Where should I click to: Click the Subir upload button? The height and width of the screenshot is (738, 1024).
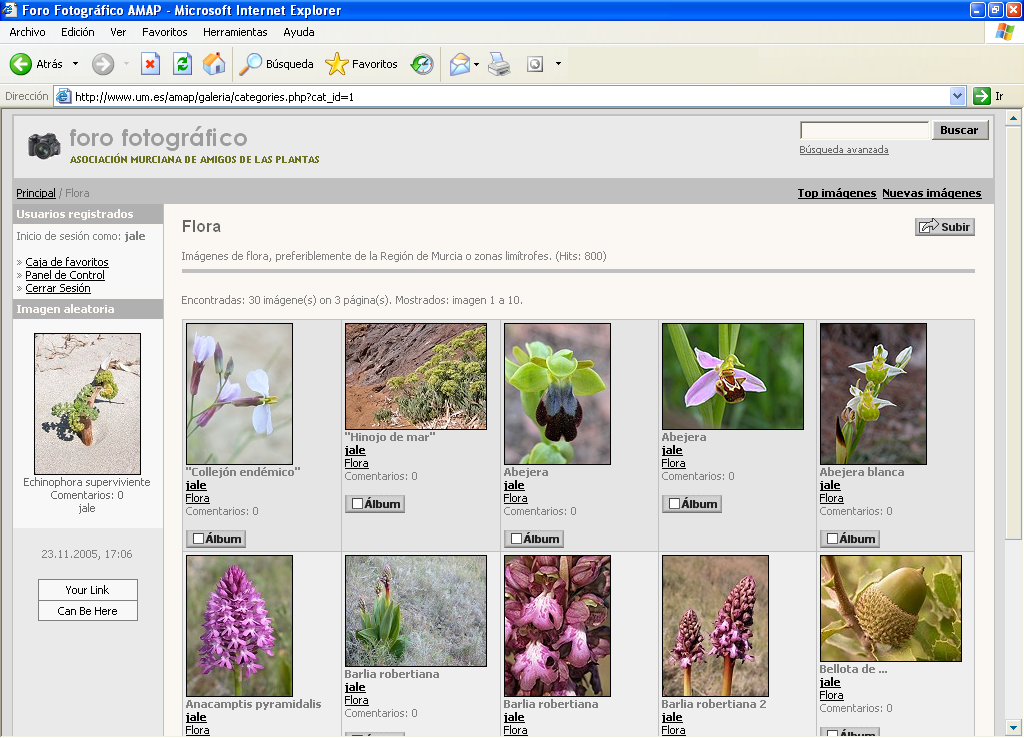945,227
